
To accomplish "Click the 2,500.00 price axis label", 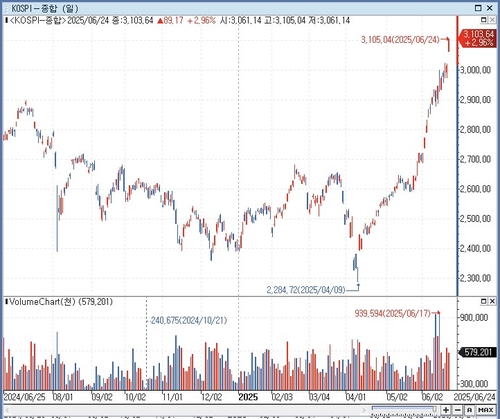I will pos(475,219).
